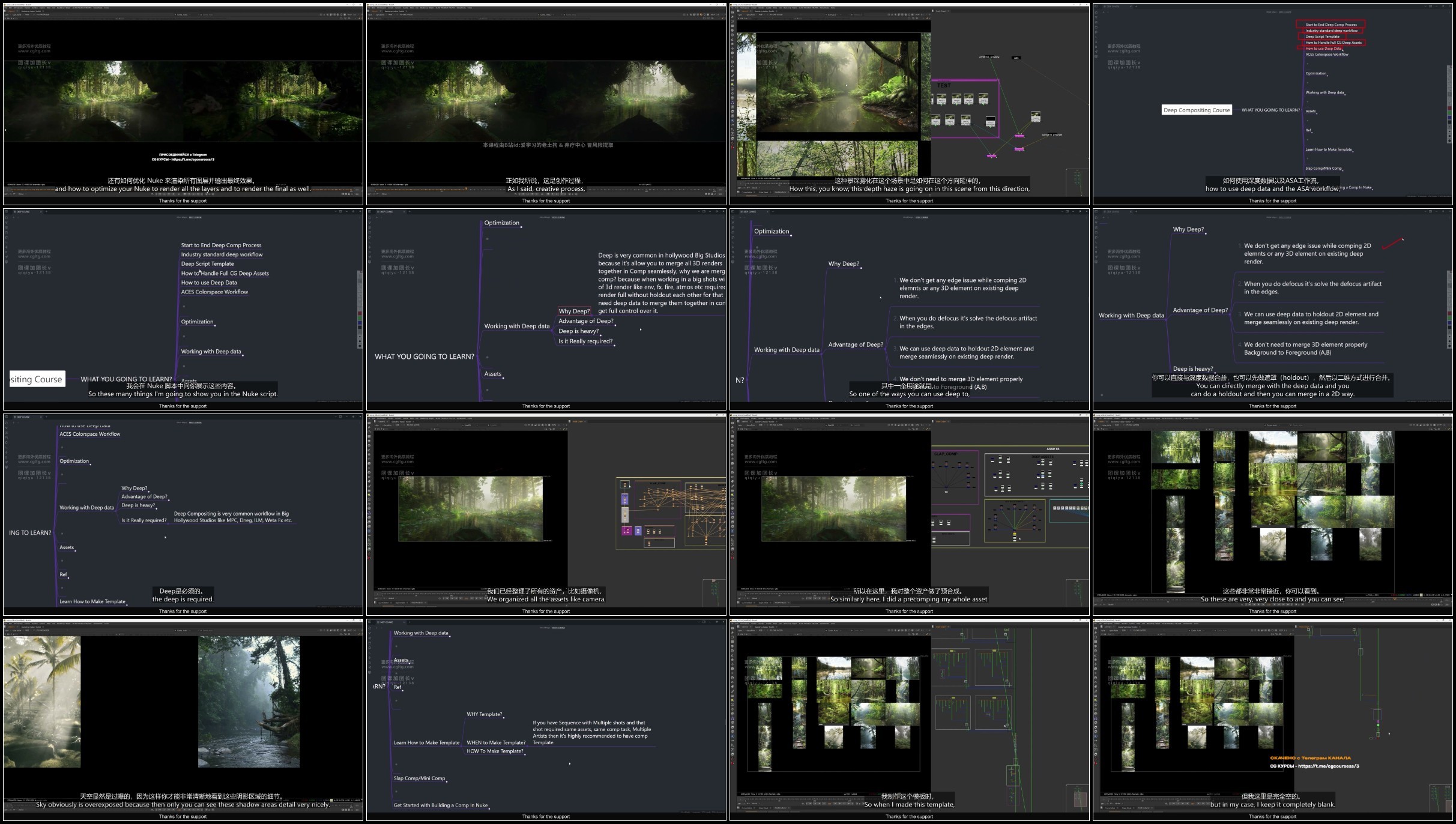This screenshot has width=1456, height=824.
Task: Expand the dot after 'HOW To Make Template?'
Action: (x=525, y=753)
